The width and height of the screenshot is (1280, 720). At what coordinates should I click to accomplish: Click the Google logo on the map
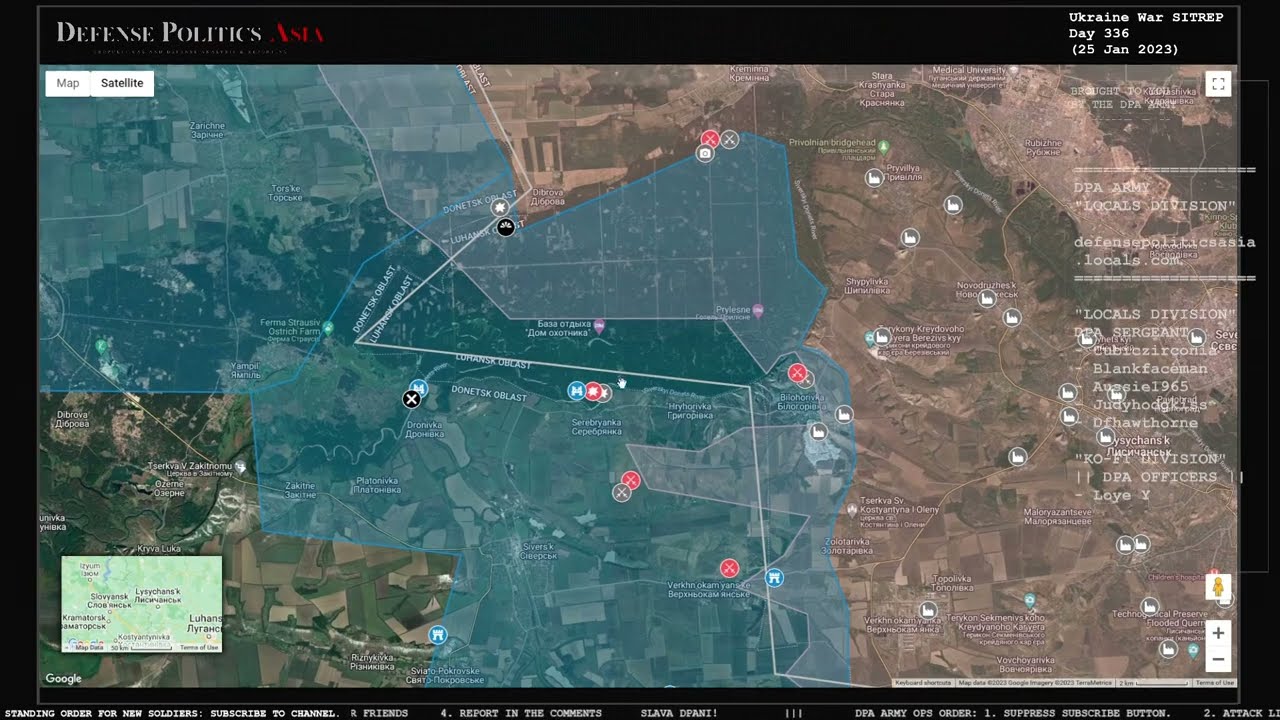click(64, 679)
